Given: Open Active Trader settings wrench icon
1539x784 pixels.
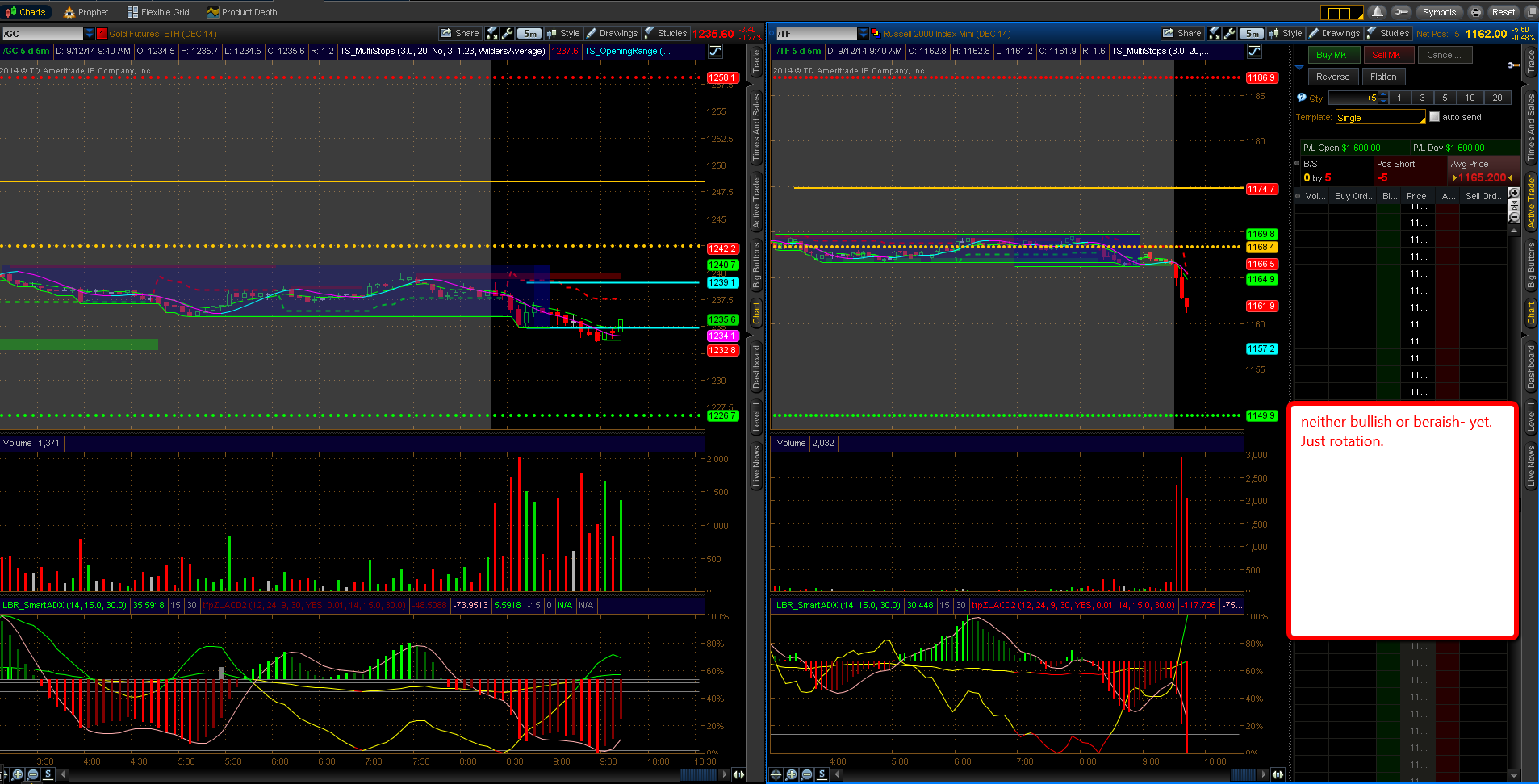Looking at the screenshot, I should pos(1513,65).
